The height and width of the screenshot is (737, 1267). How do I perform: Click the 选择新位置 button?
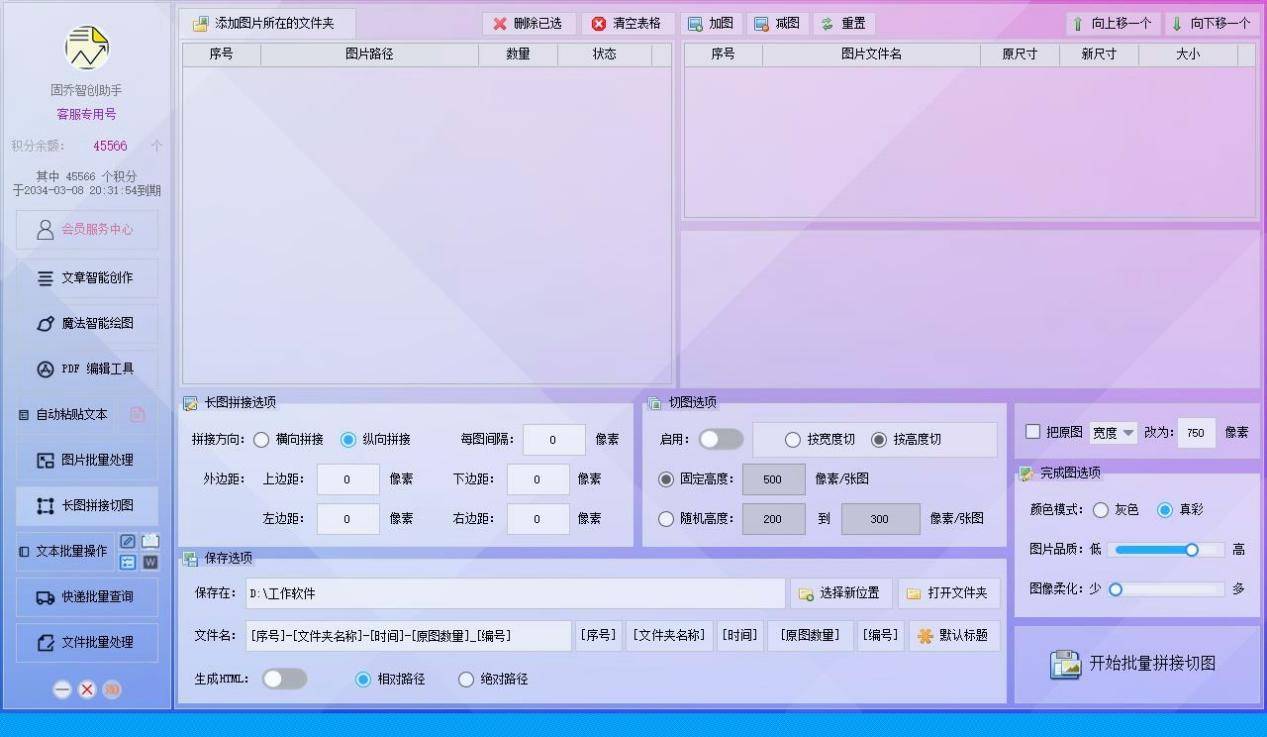(x=840, y=593)
